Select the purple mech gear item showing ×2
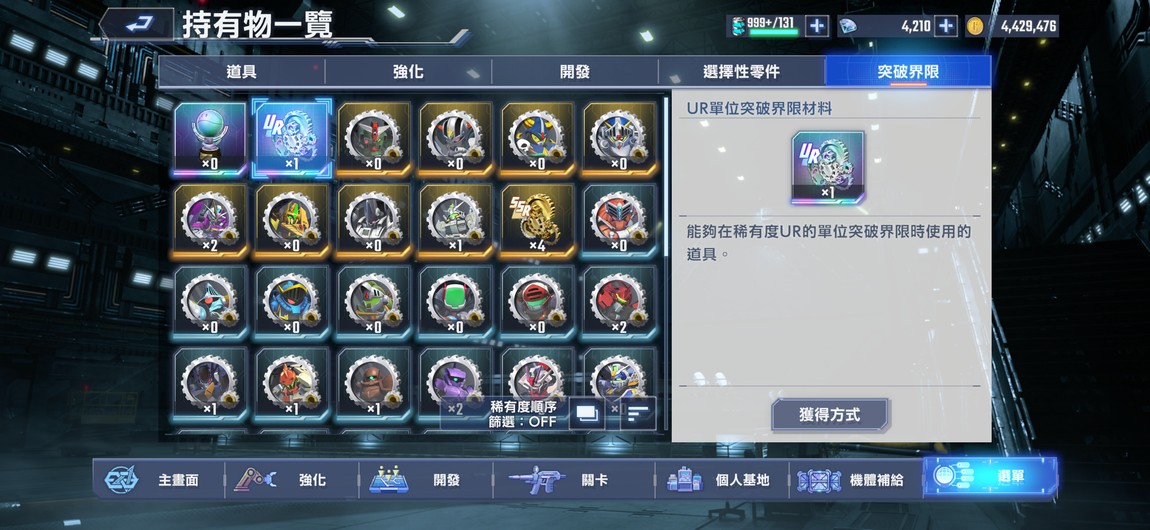 [210, 220]
